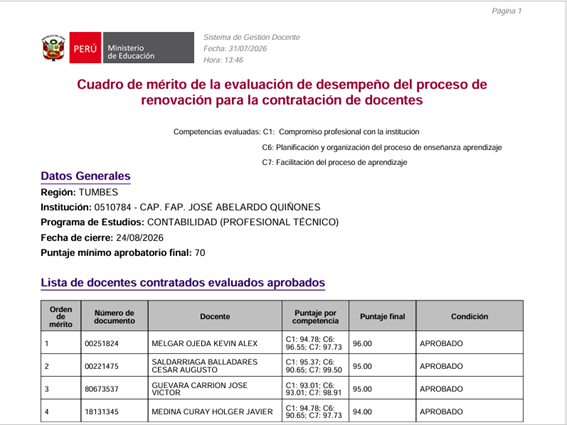Image resolution: width=567 pixels, height=425 pixels.
Task: Select the Datos Generales heading
Action: [x=85, y=176]
